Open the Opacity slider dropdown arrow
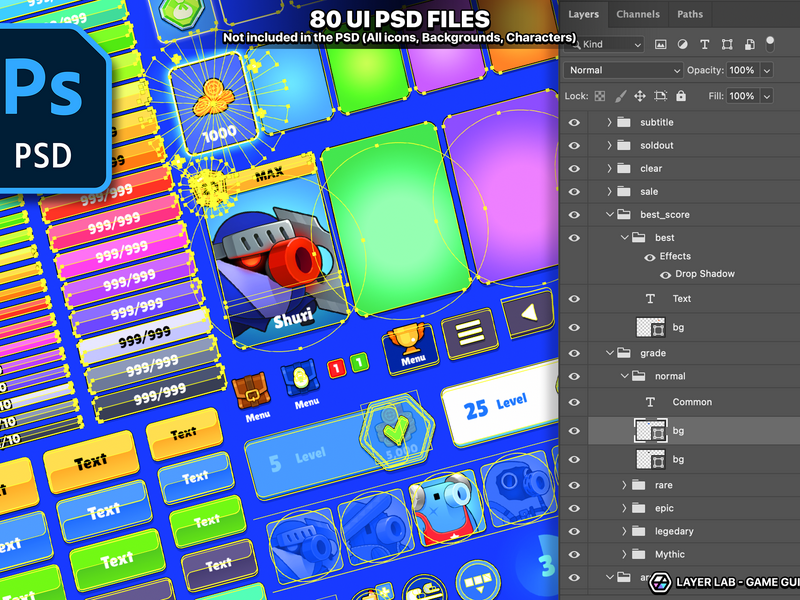Viewport: 800px width, 600px height. [x=766, y=70]
